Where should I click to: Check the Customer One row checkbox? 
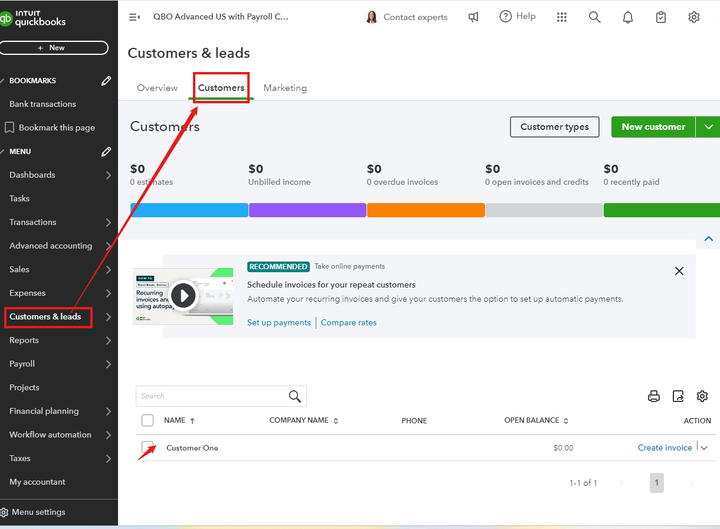click(x=147, y=446)
